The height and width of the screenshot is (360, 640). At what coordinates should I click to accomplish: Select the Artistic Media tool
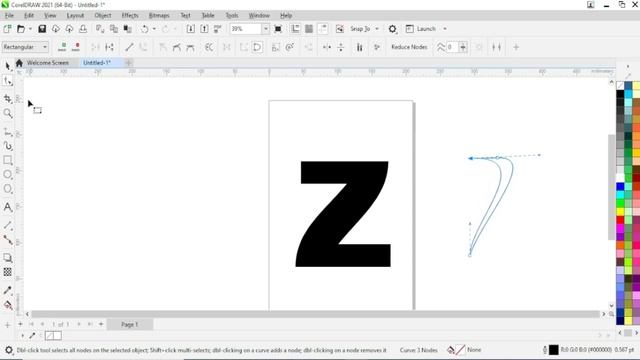[7, 146]
